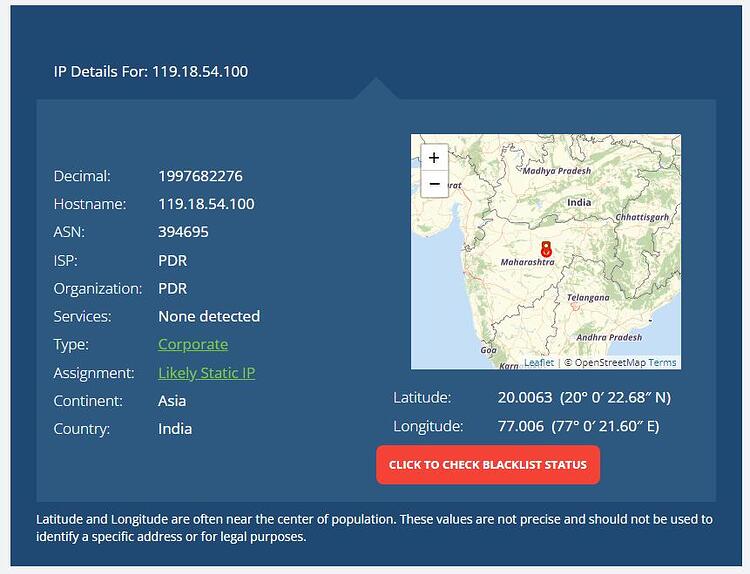The height and width of the screenshot is (574, 750).
Task: Zoom in on the map
Action: [434, 157]
